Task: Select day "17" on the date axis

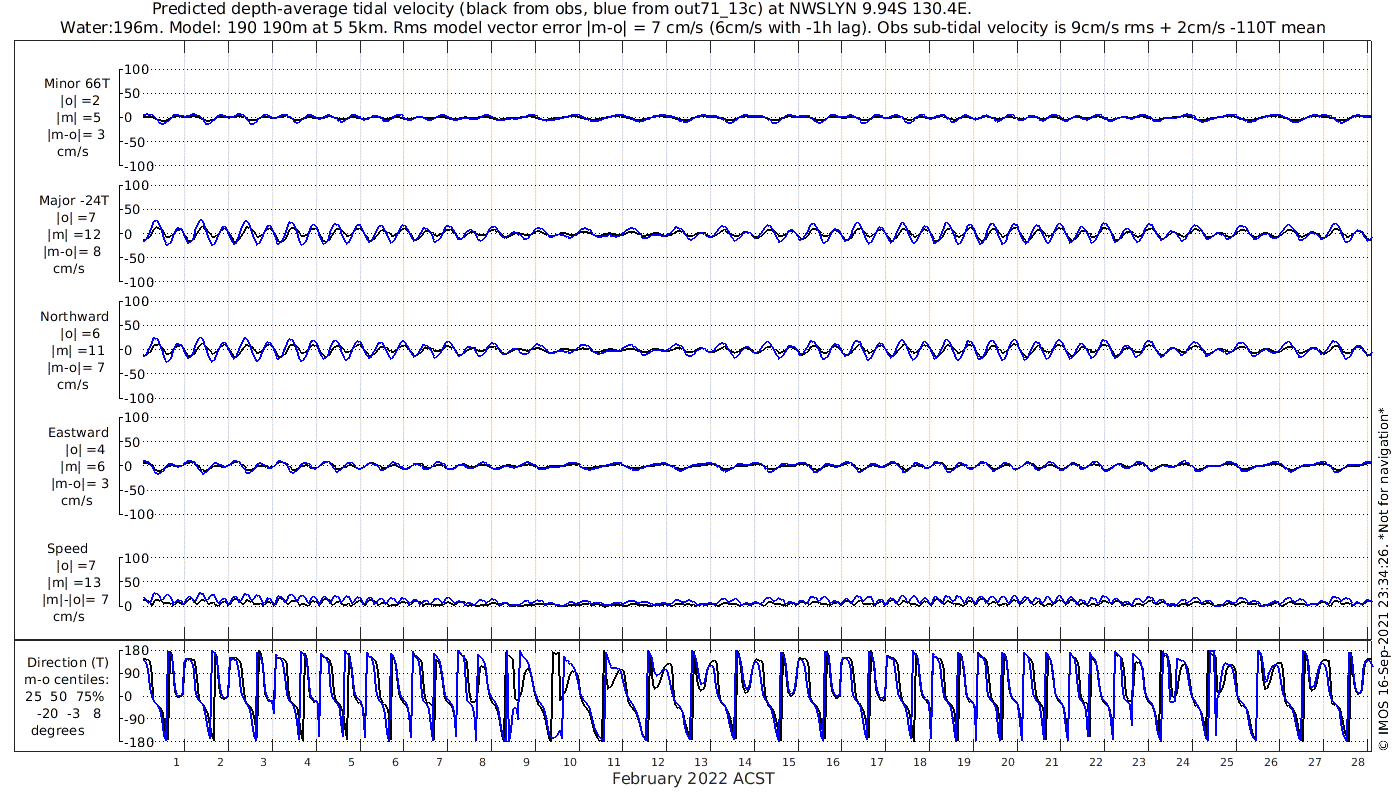Action: pos(877,762)
